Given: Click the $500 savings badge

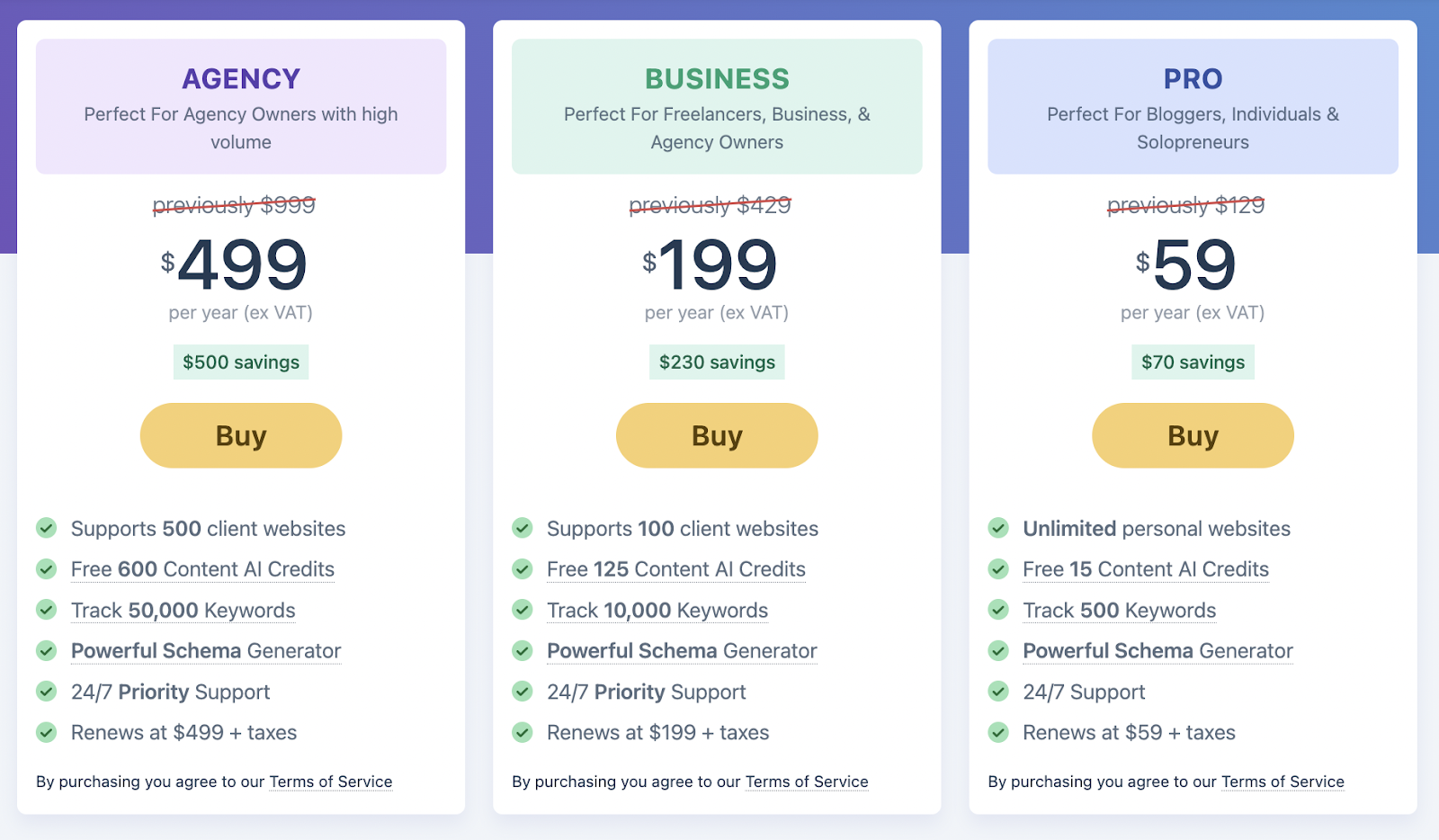Looking at the screenshot, I should [241, 362].
